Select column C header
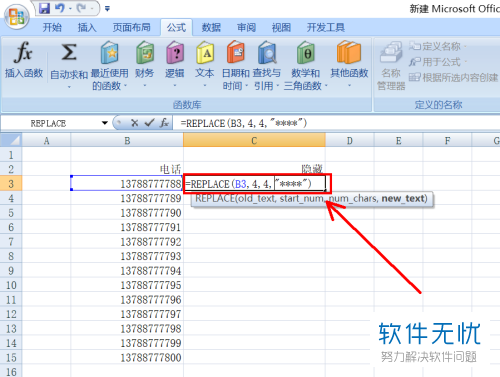 coord(254,141)
